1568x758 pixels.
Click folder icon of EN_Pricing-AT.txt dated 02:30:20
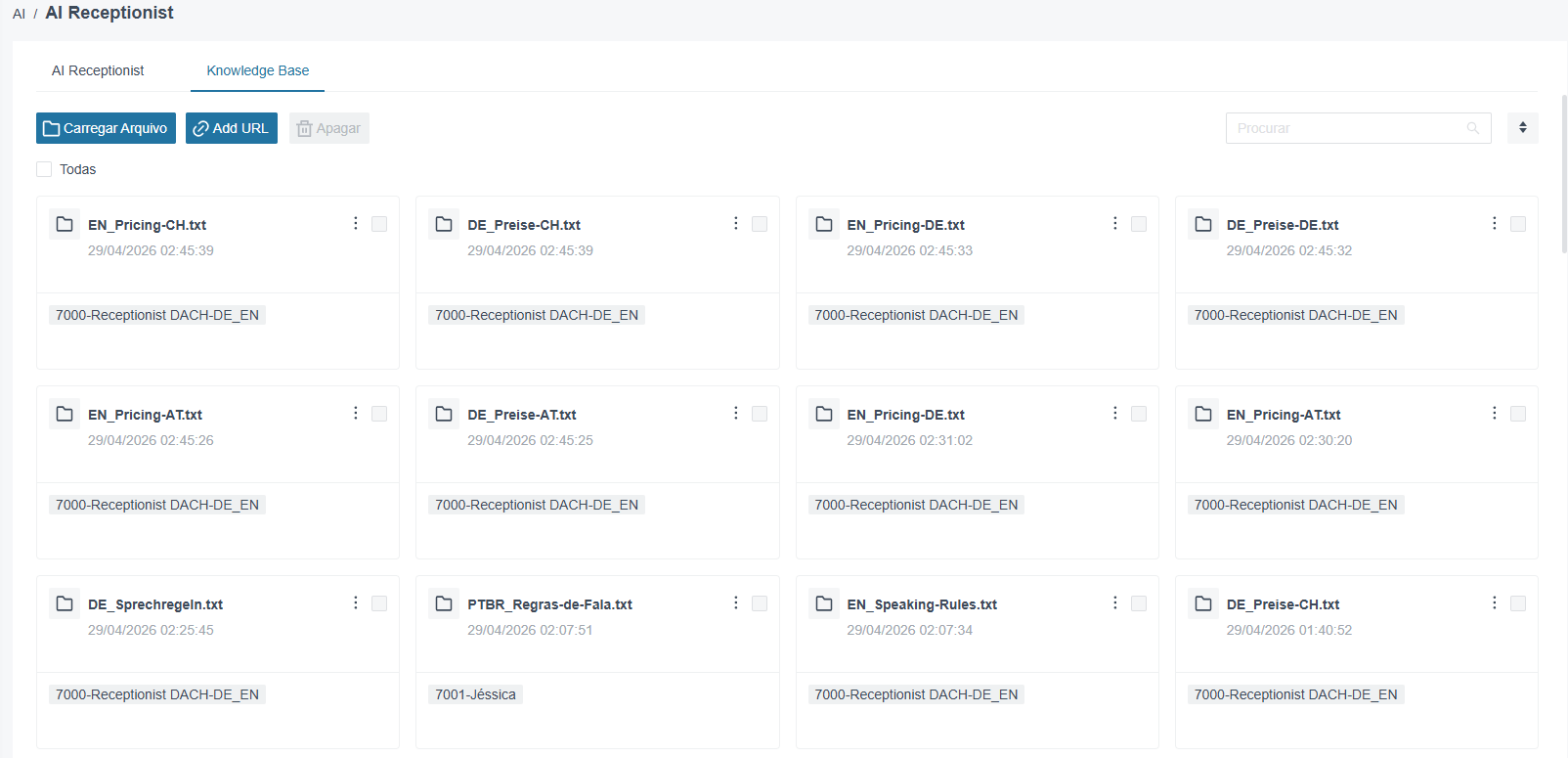[x=1203, y=414]
